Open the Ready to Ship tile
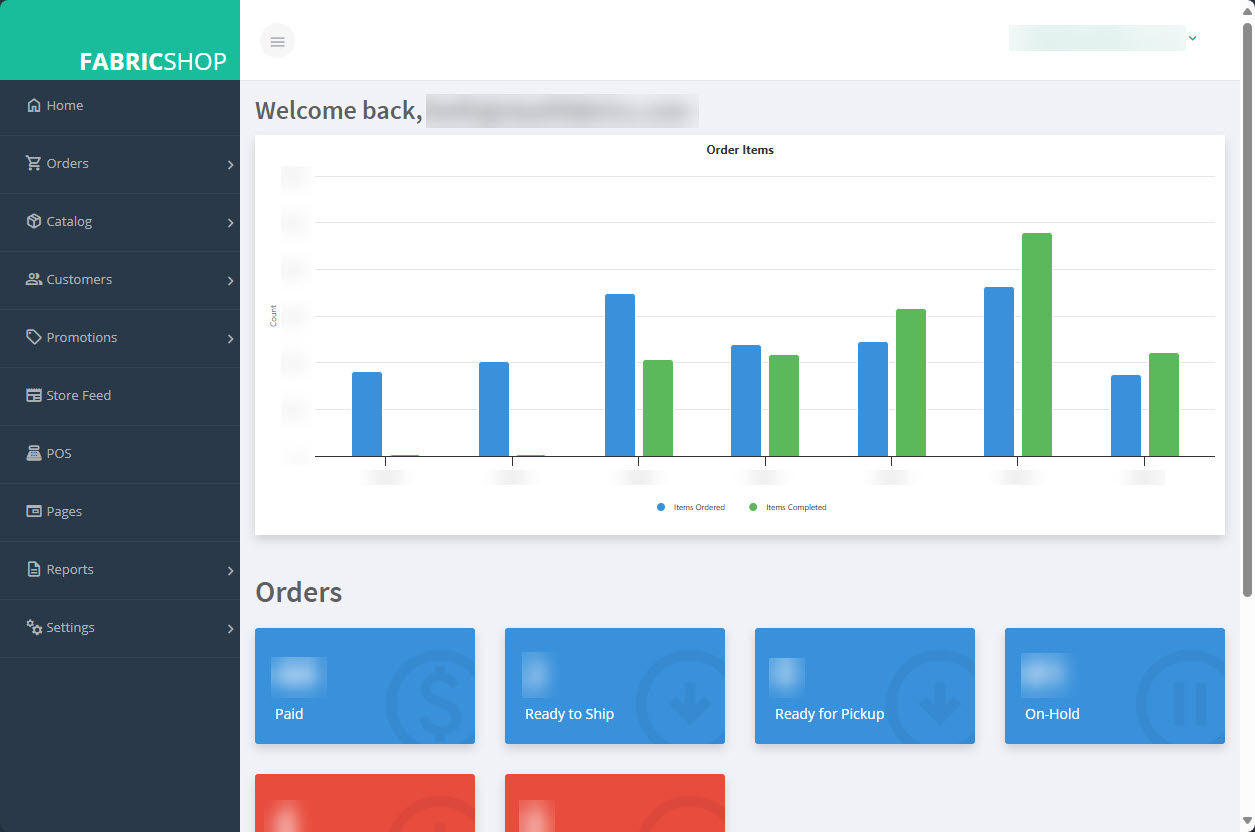1255x832 pixels. coord(615,686)
